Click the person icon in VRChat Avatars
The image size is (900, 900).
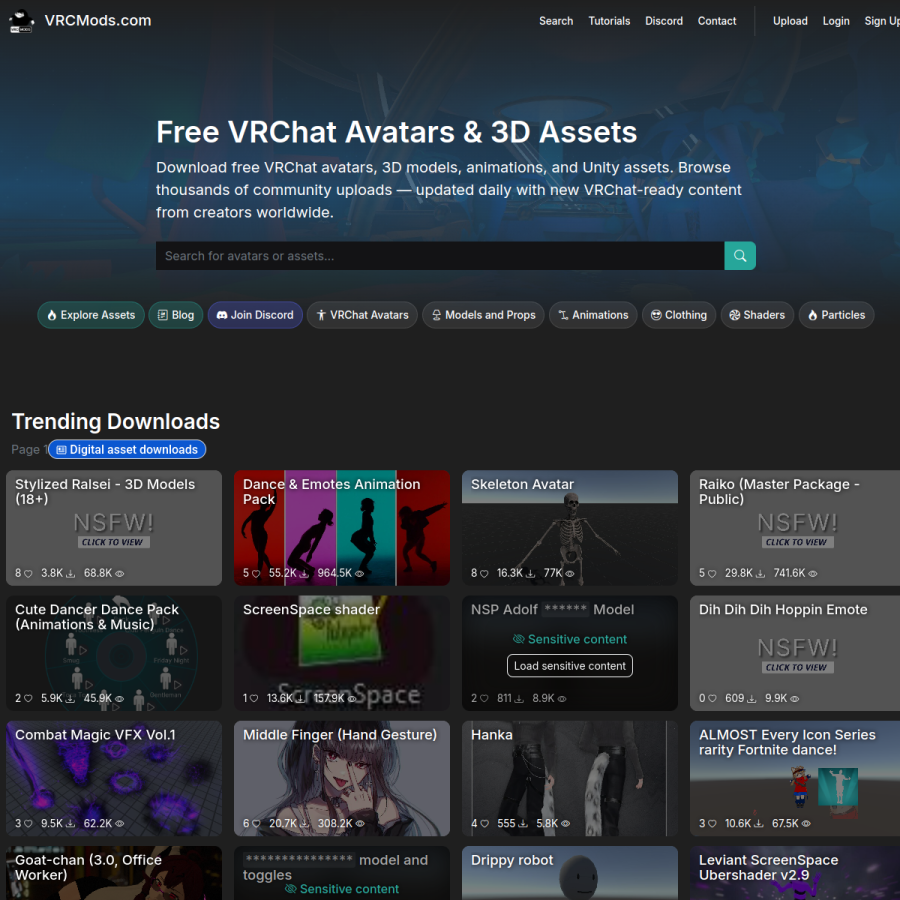[321, 315]
